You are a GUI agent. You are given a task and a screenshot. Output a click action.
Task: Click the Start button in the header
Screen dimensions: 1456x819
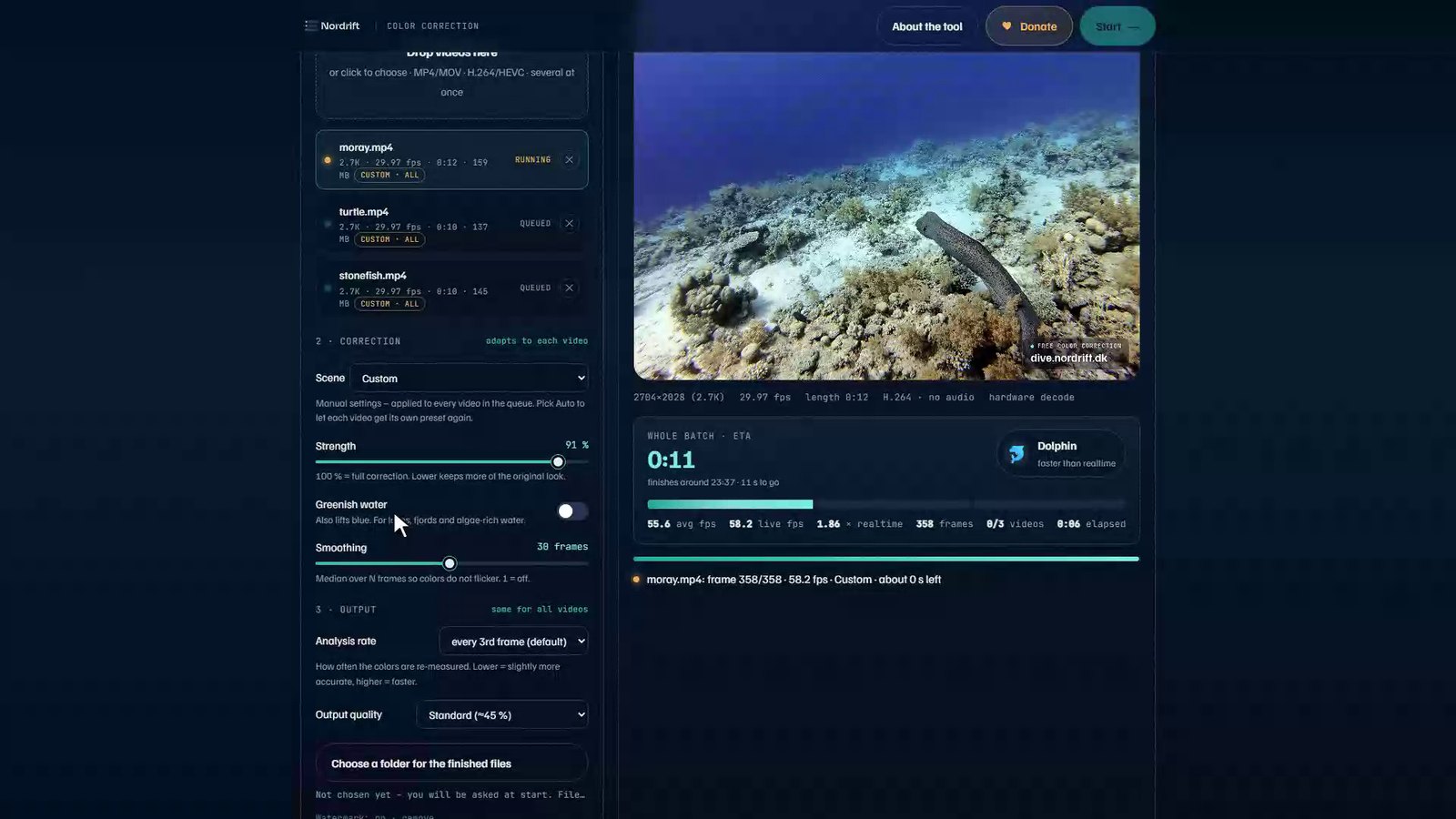[1117, 26]
